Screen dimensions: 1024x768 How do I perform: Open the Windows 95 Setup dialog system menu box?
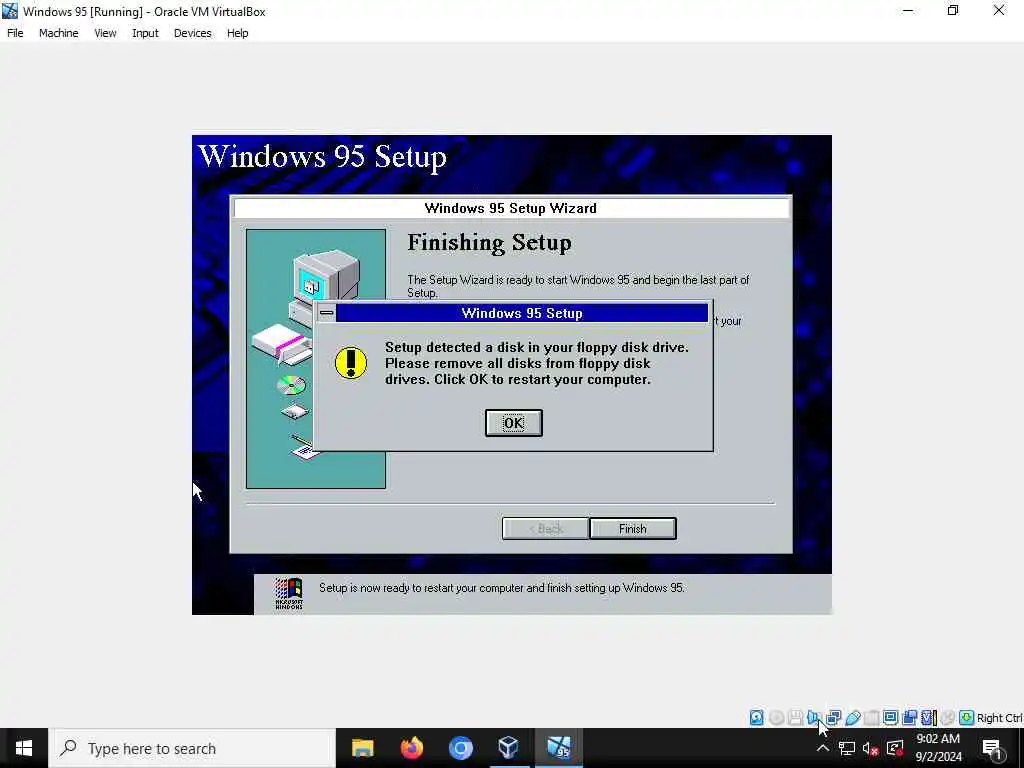tap(327, 313)
